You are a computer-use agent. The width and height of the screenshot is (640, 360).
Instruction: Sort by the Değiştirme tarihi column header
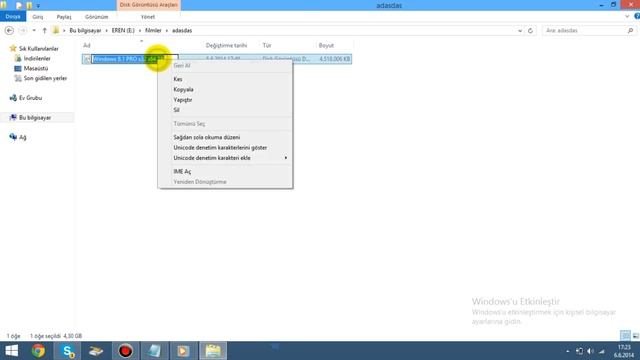(x=226, y=45)
